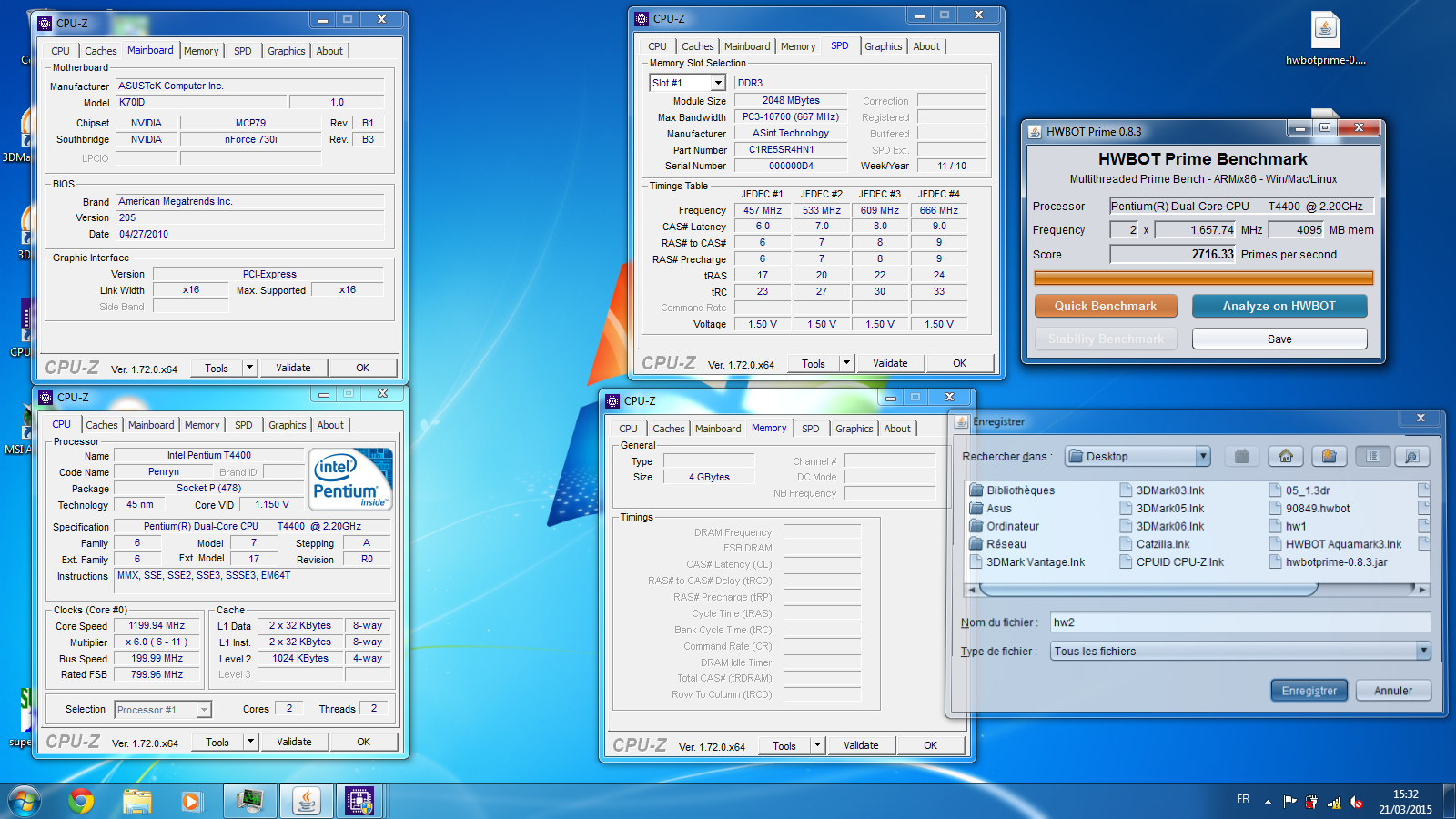Screen dimensions: 1456x819
Task: Click the monitor app icon in the taskbar
Action: (249, 801)
